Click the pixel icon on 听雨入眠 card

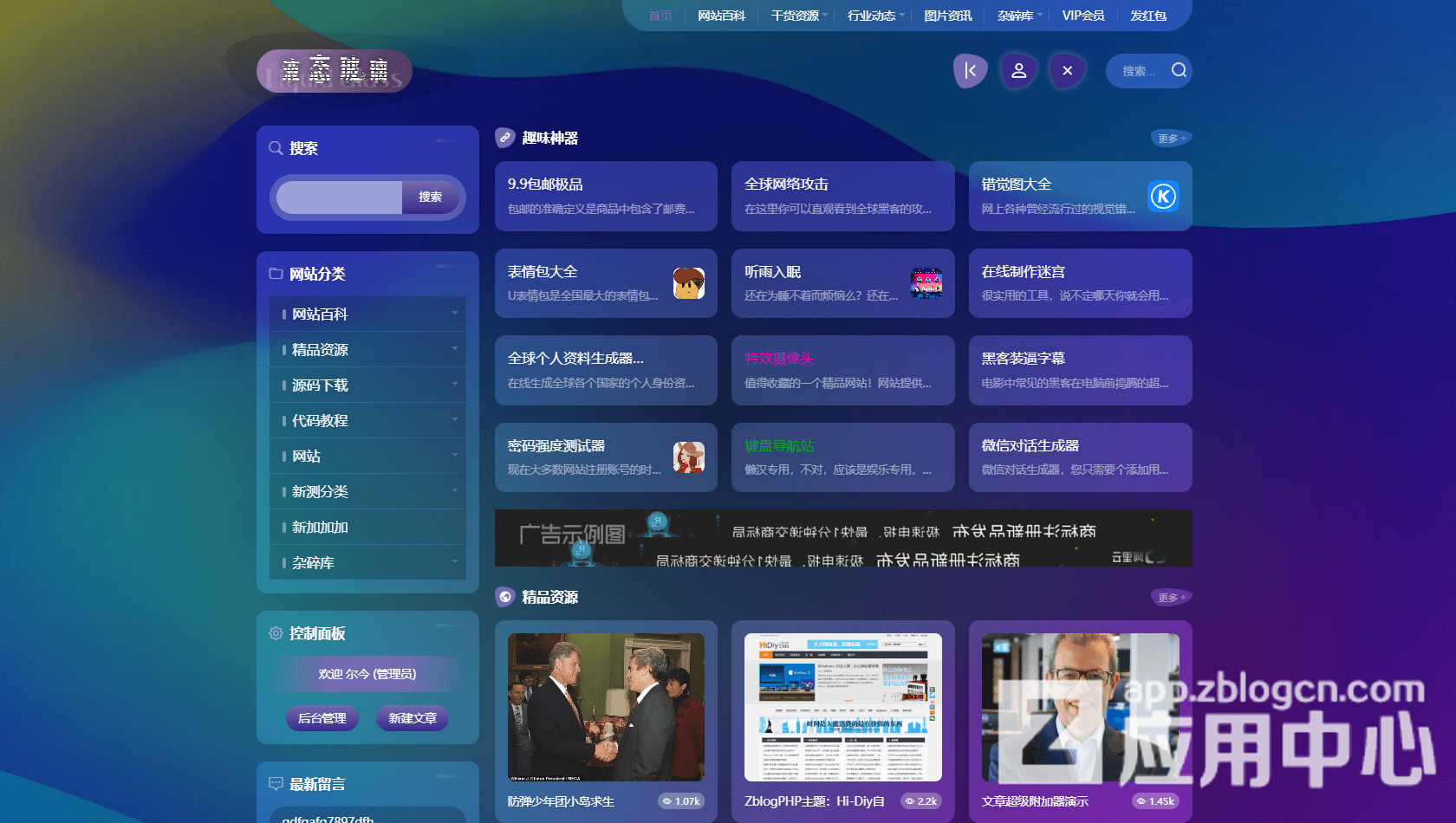(926, 283)
